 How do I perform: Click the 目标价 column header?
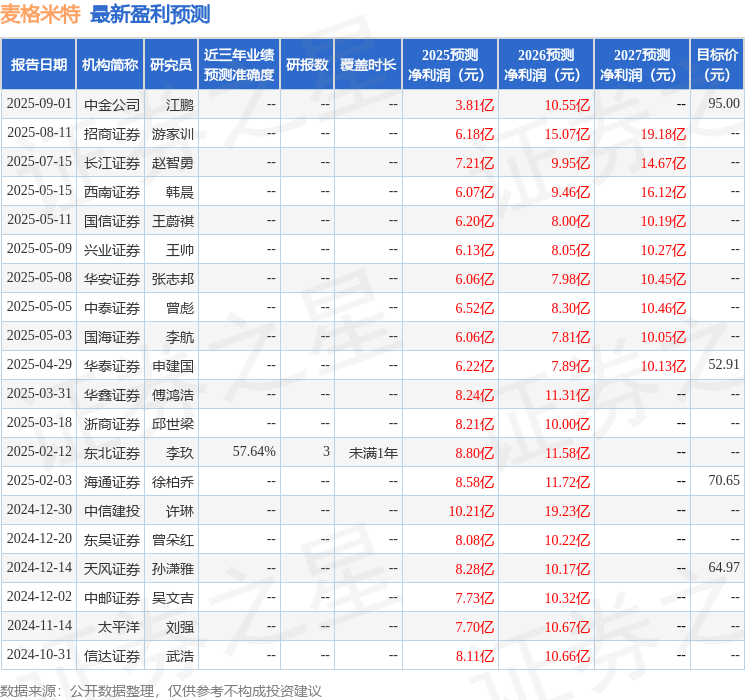coord(716,65)
